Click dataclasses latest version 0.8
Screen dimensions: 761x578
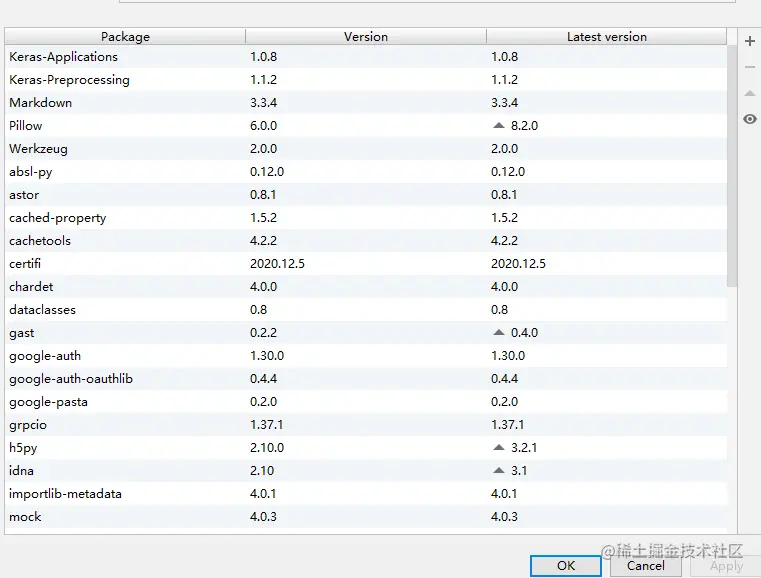pos(499,310)
